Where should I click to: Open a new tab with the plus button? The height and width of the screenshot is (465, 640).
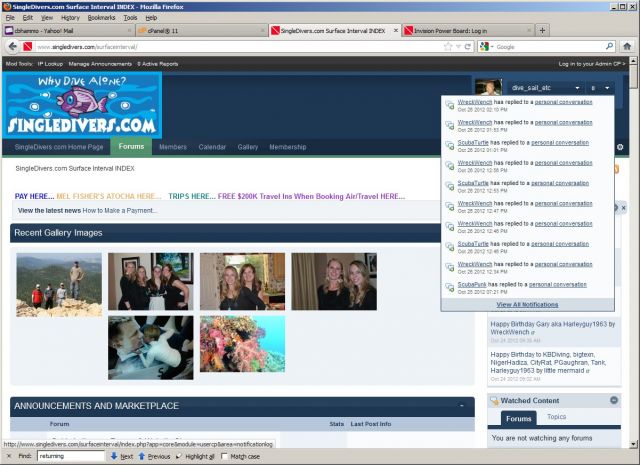click(x=542, y=31)
